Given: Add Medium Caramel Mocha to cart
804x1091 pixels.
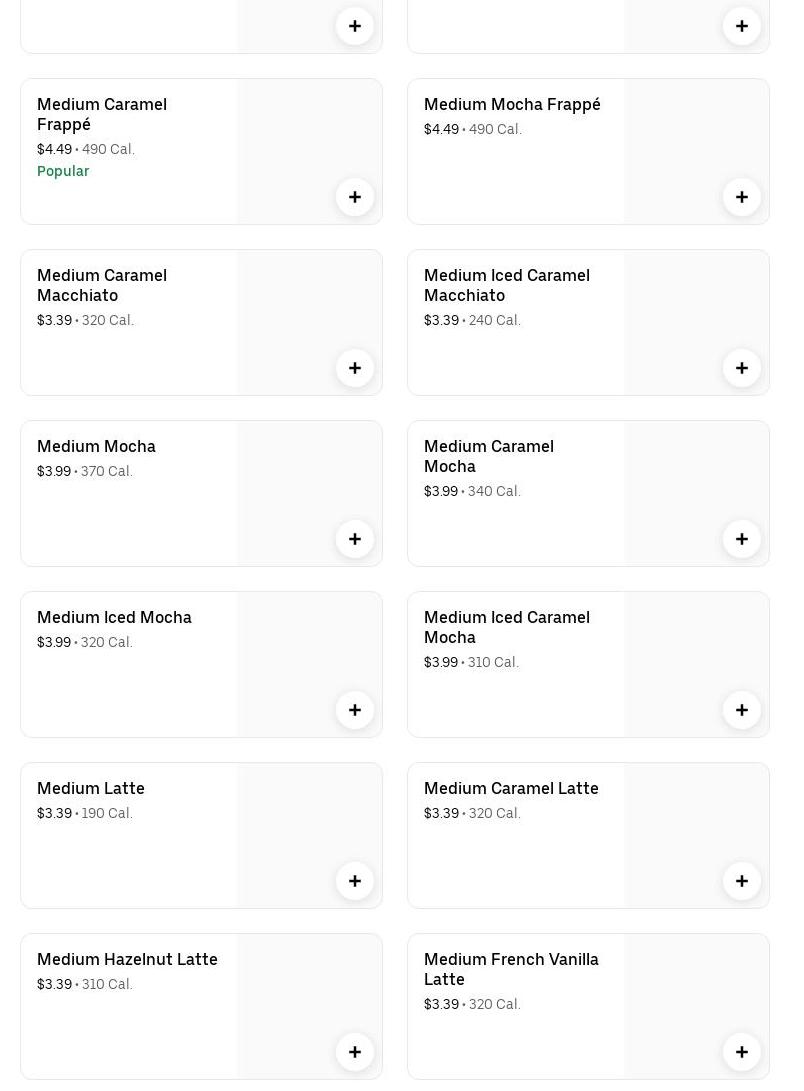Looking at the screenshot, I should pyautogui.click(x=742, y=539).
